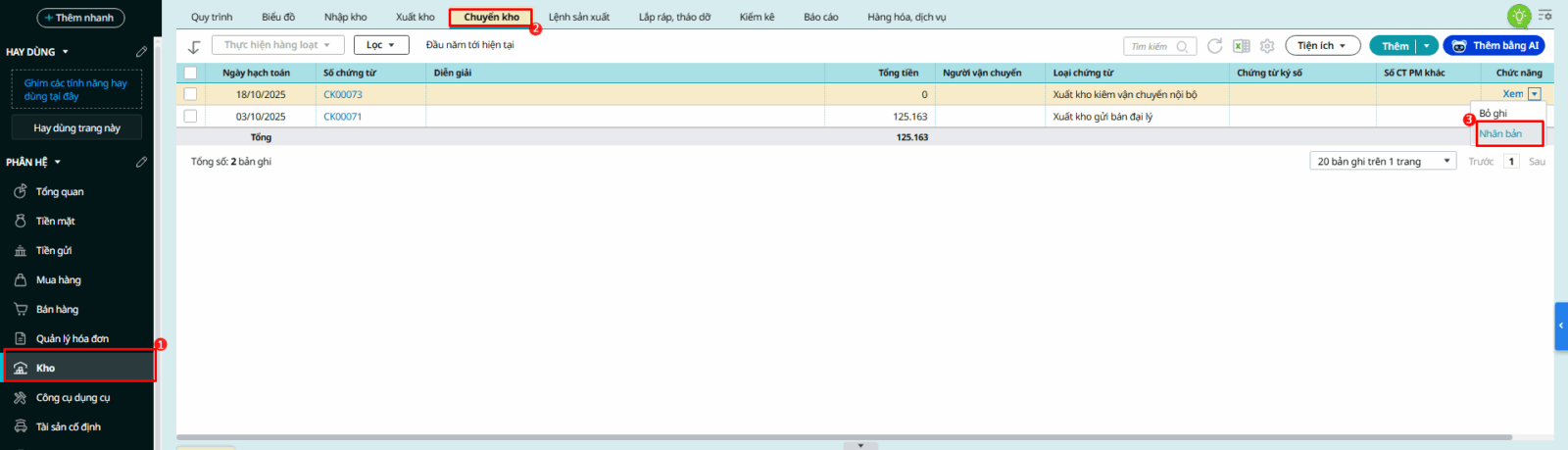1568x450 pixels.
Task: Click the Mua hàng shopping bag icon
Action: [20, 279]
